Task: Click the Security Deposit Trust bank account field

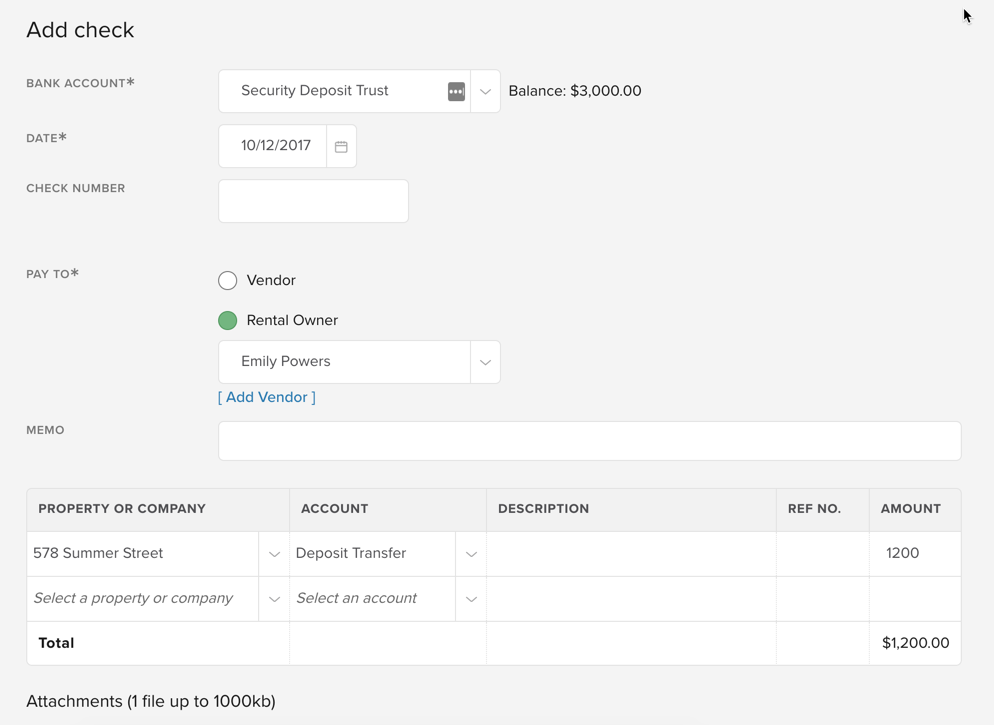Action: 330,91
